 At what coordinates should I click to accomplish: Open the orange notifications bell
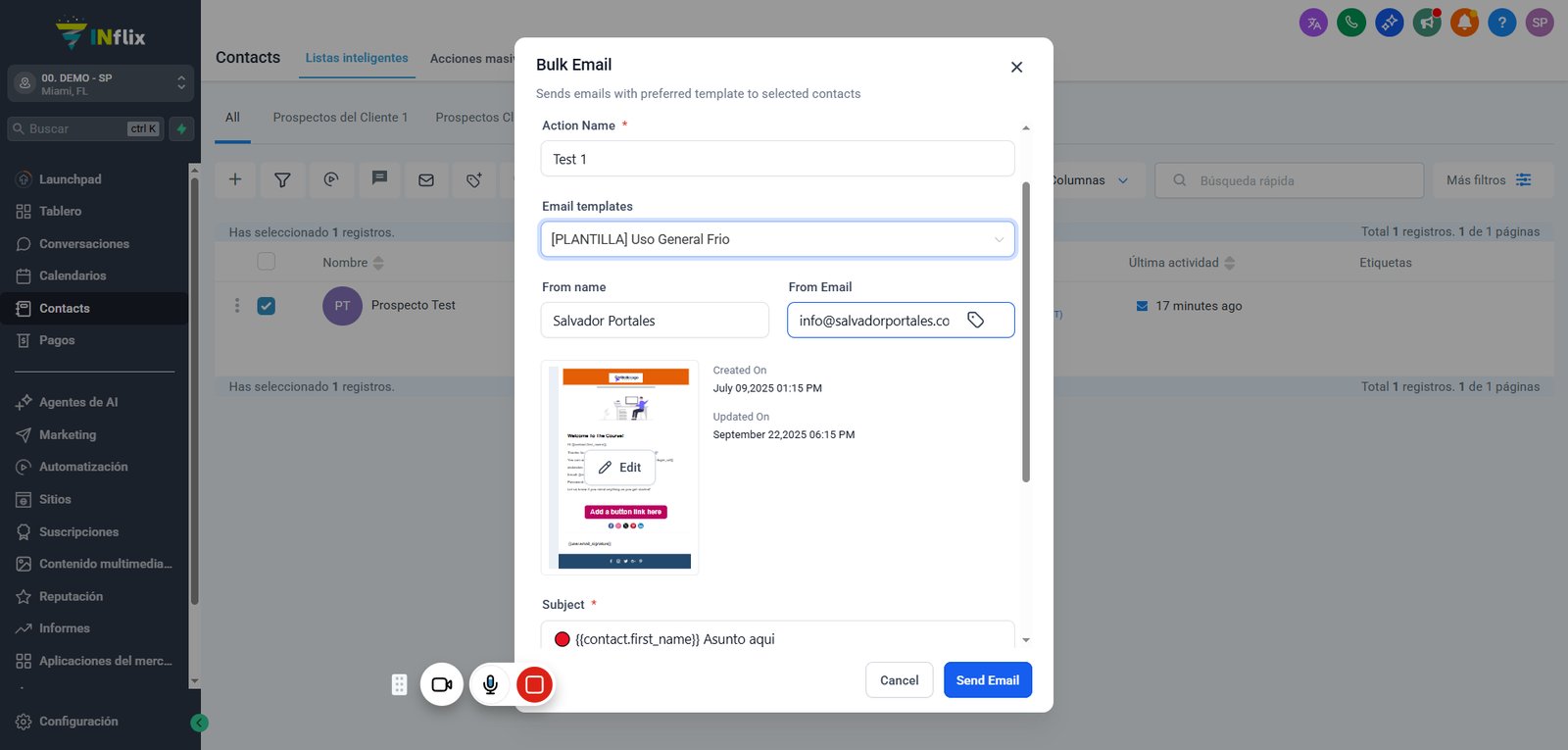[1464, 23]
